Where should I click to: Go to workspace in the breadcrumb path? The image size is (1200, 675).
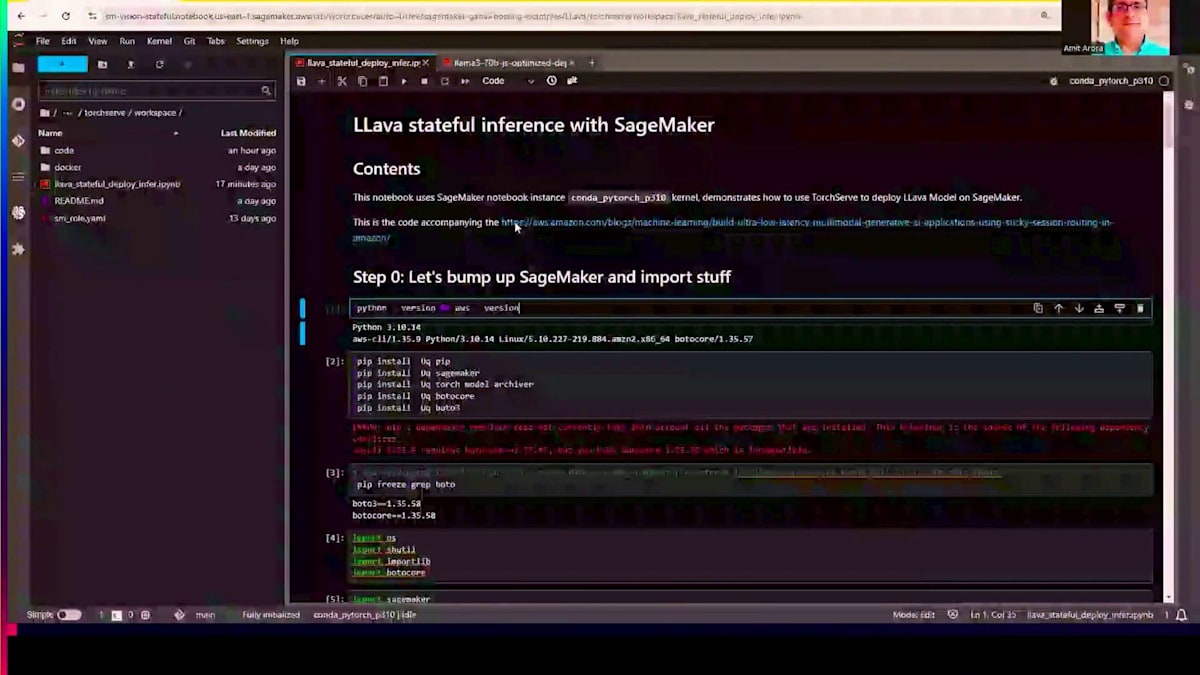(x=155, y=113)
